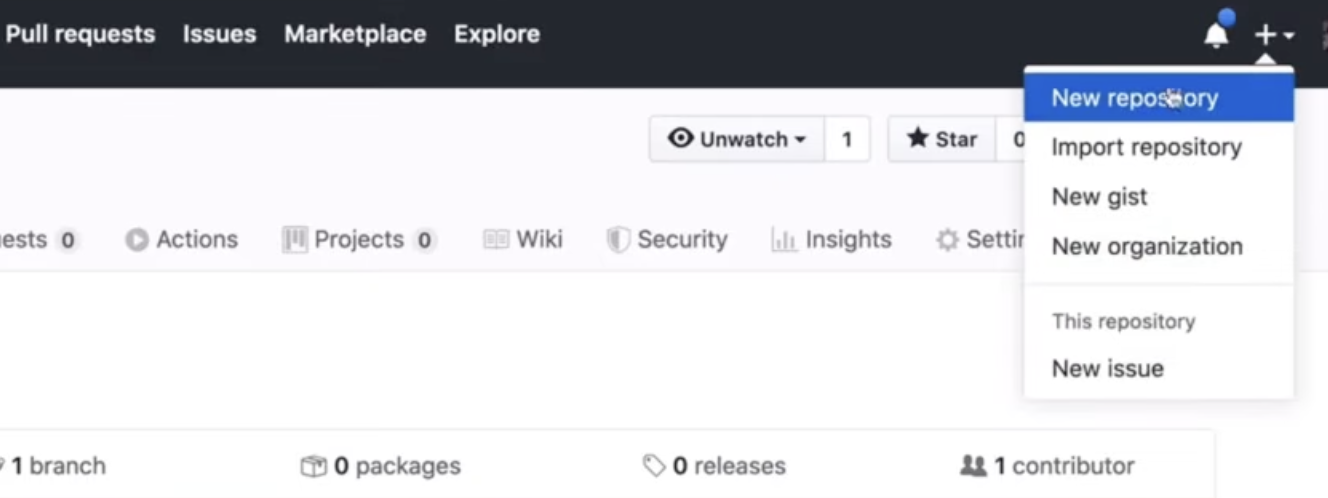Open Pull requests in top navigation
Image resolution: width=1328 pixels, height=498 pixels.
[80, 34]
